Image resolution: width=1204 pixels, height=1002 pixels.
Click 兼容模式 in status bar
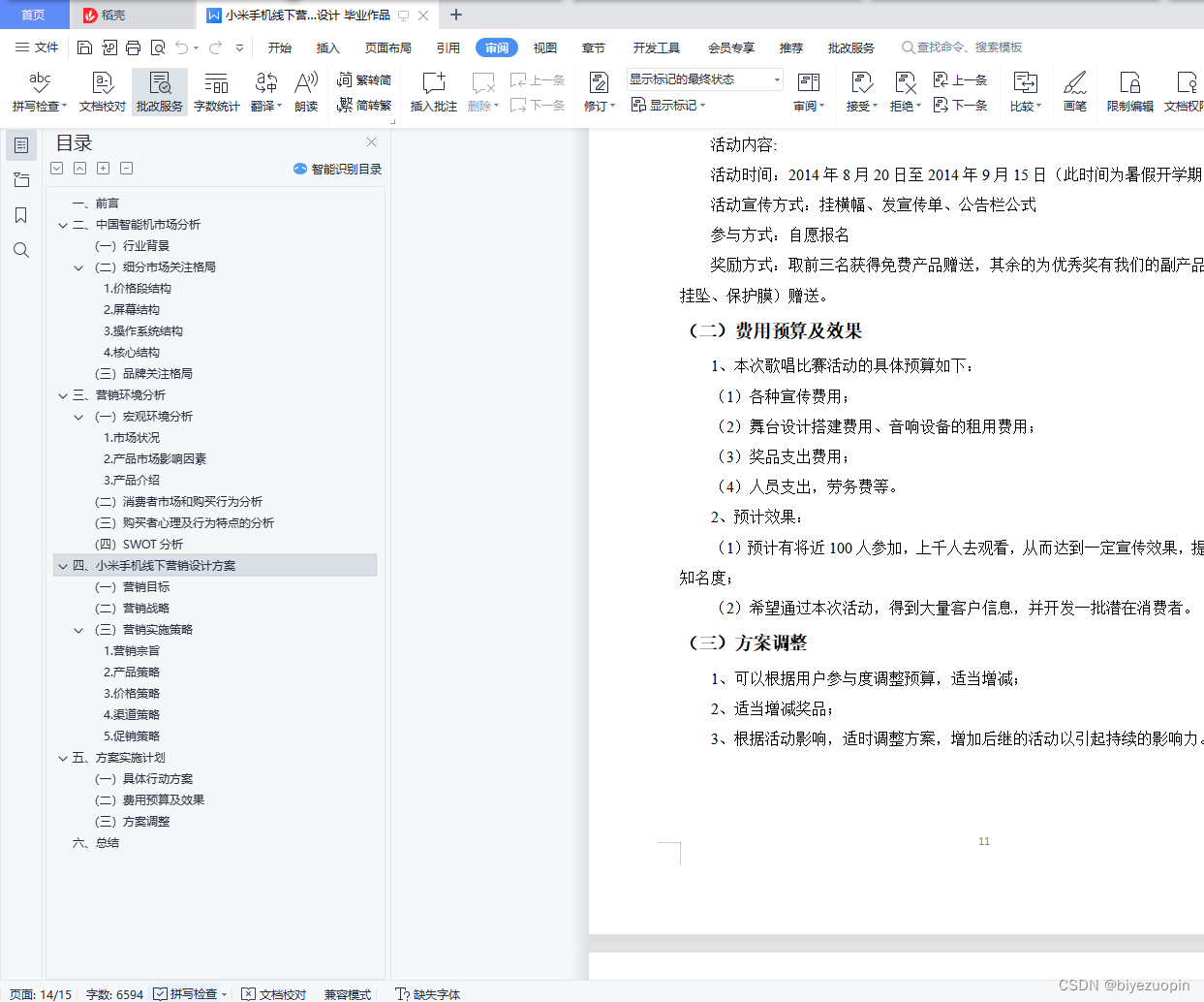(348, 994)
